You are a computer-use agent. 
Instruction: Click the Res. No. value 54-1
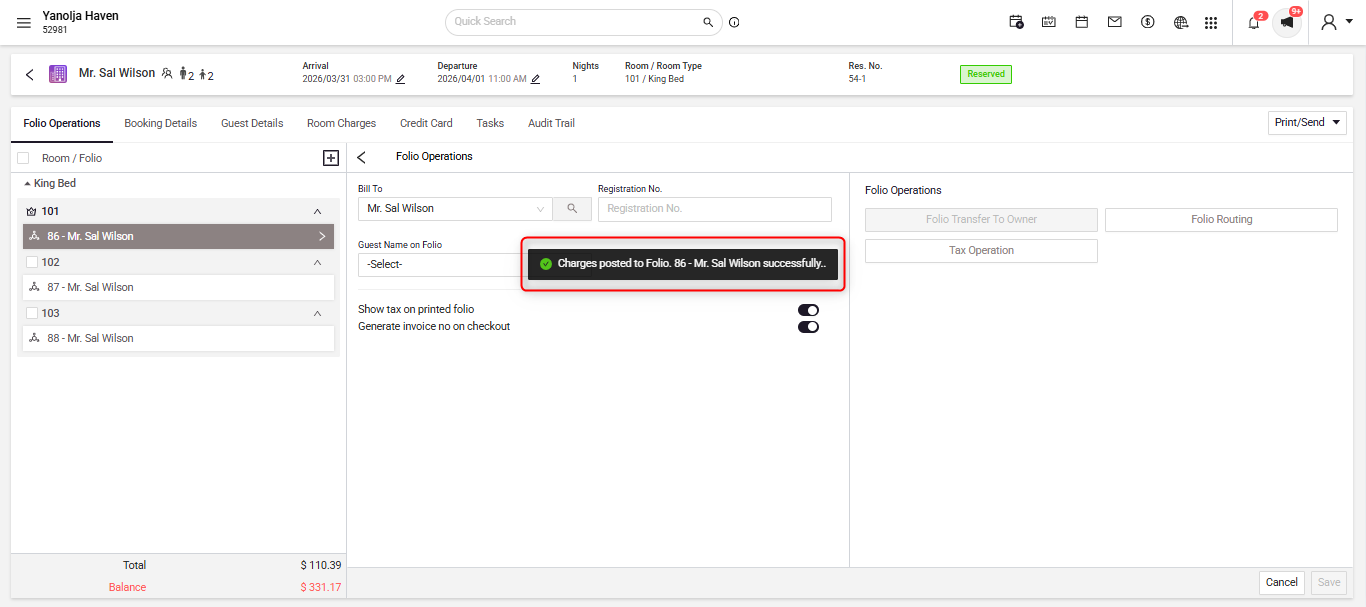pos(857,79)
